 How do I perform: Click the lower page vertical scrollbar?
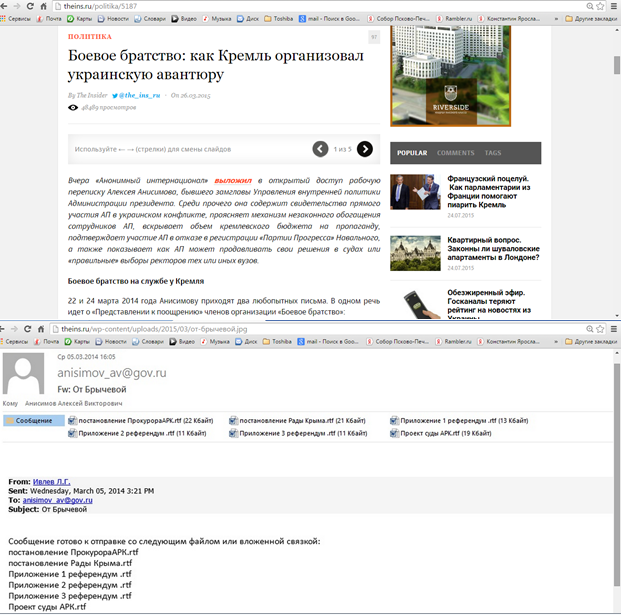[617, 474]
